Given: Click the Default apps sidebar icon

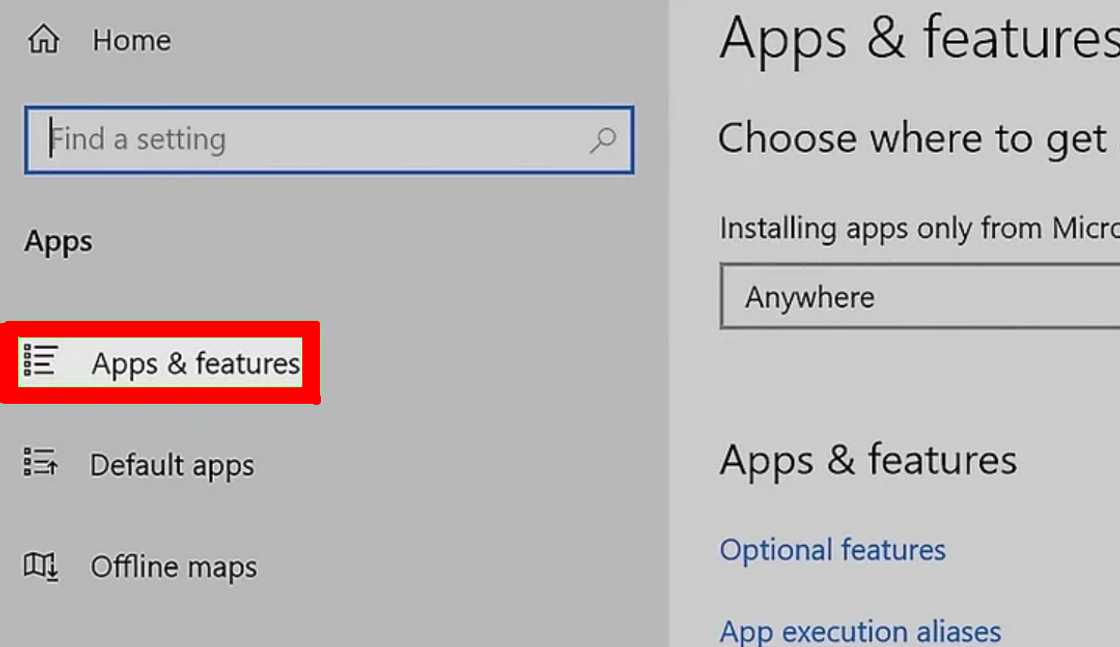Looking at the screenshot, I should (x=41, y=463).
